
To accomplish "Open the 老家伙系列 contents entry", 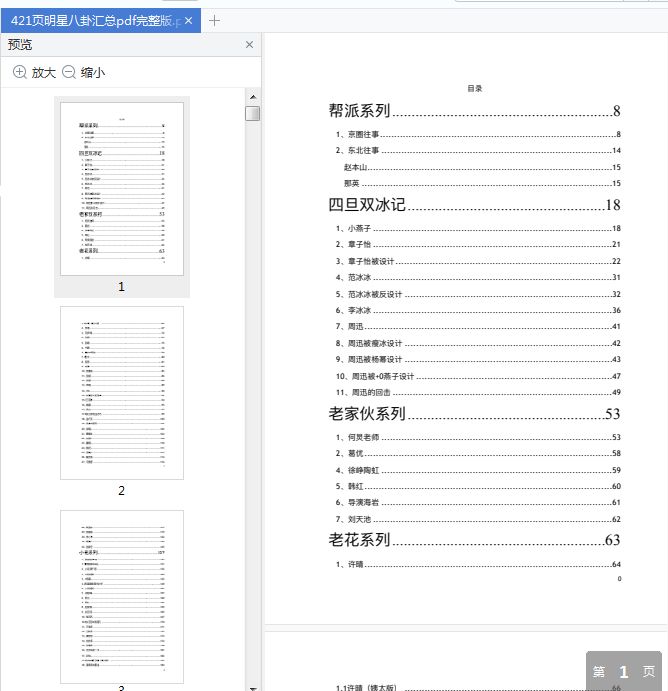I will pyautogui.click(x=367, y=414).
